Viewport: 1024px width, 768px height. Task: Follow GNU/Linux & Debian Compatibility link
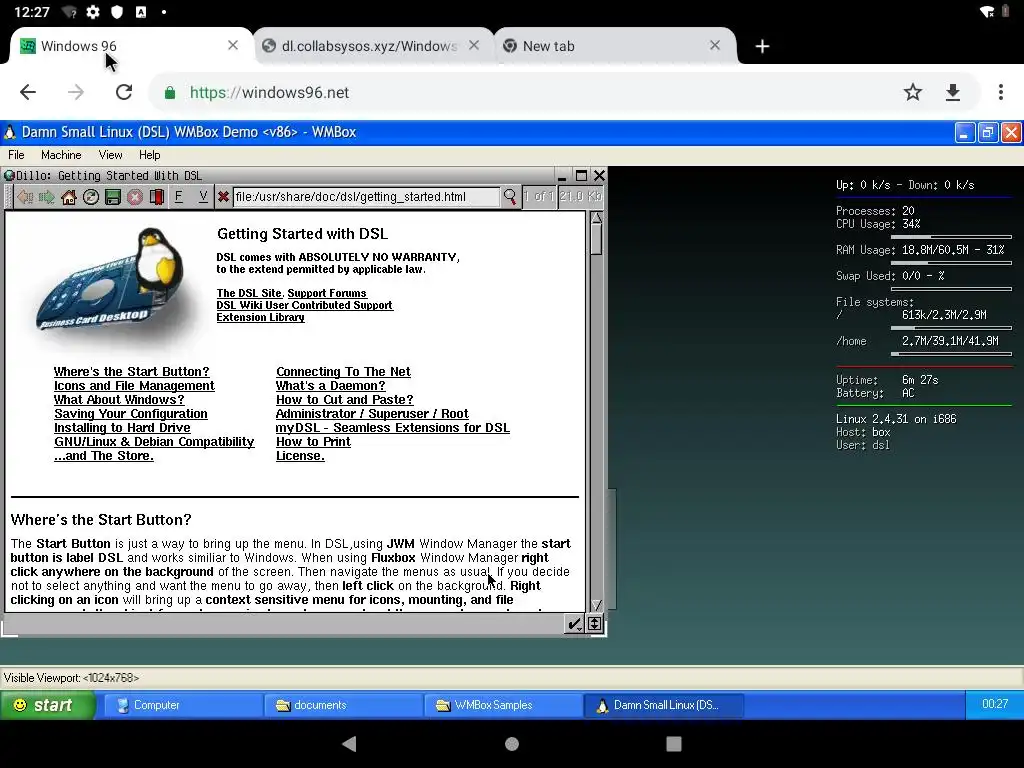pos(154,442)
